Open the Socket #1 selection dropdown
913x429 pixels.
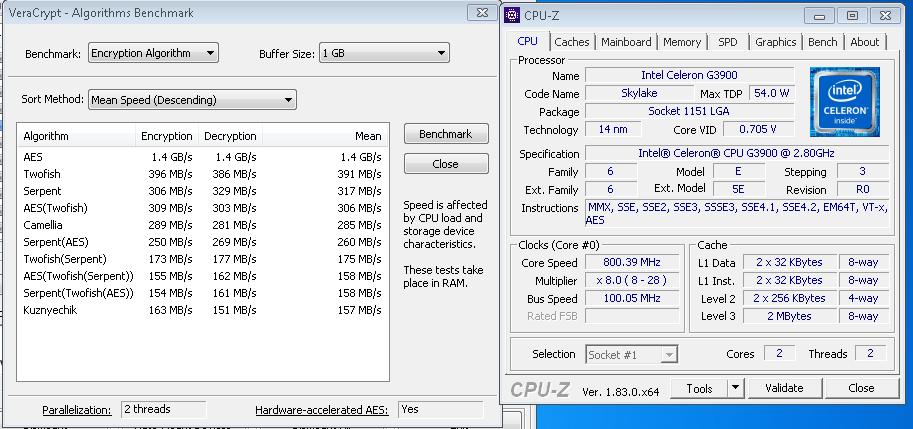coord(631,354)
